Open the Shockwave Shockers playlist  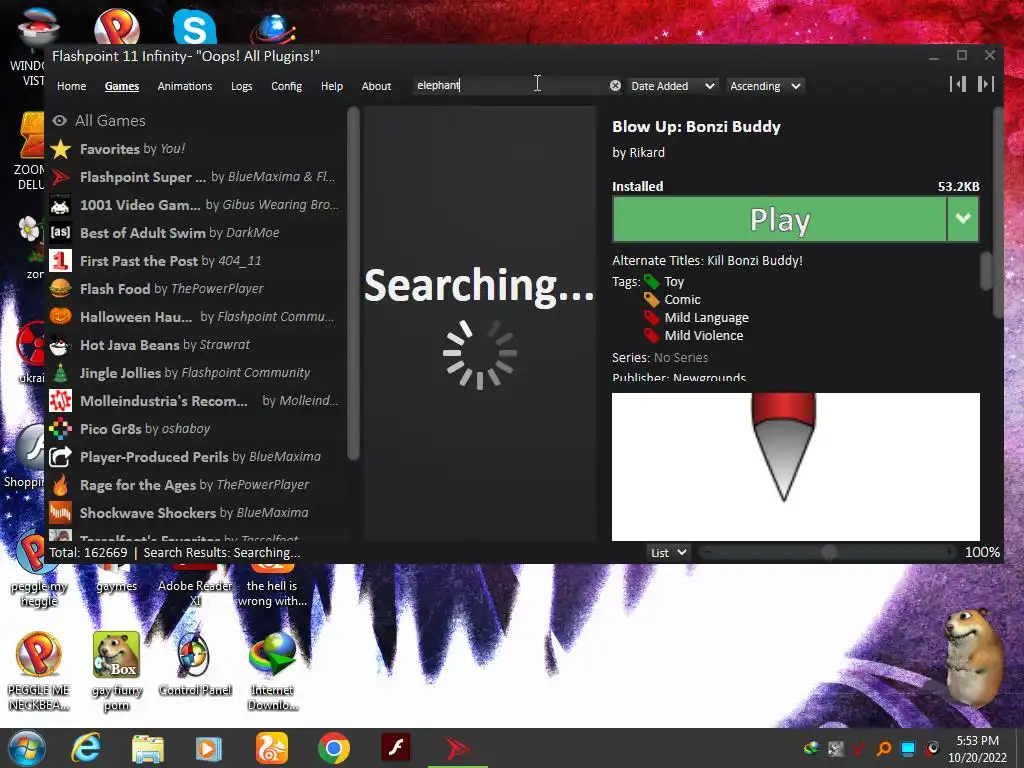(194, 513)
